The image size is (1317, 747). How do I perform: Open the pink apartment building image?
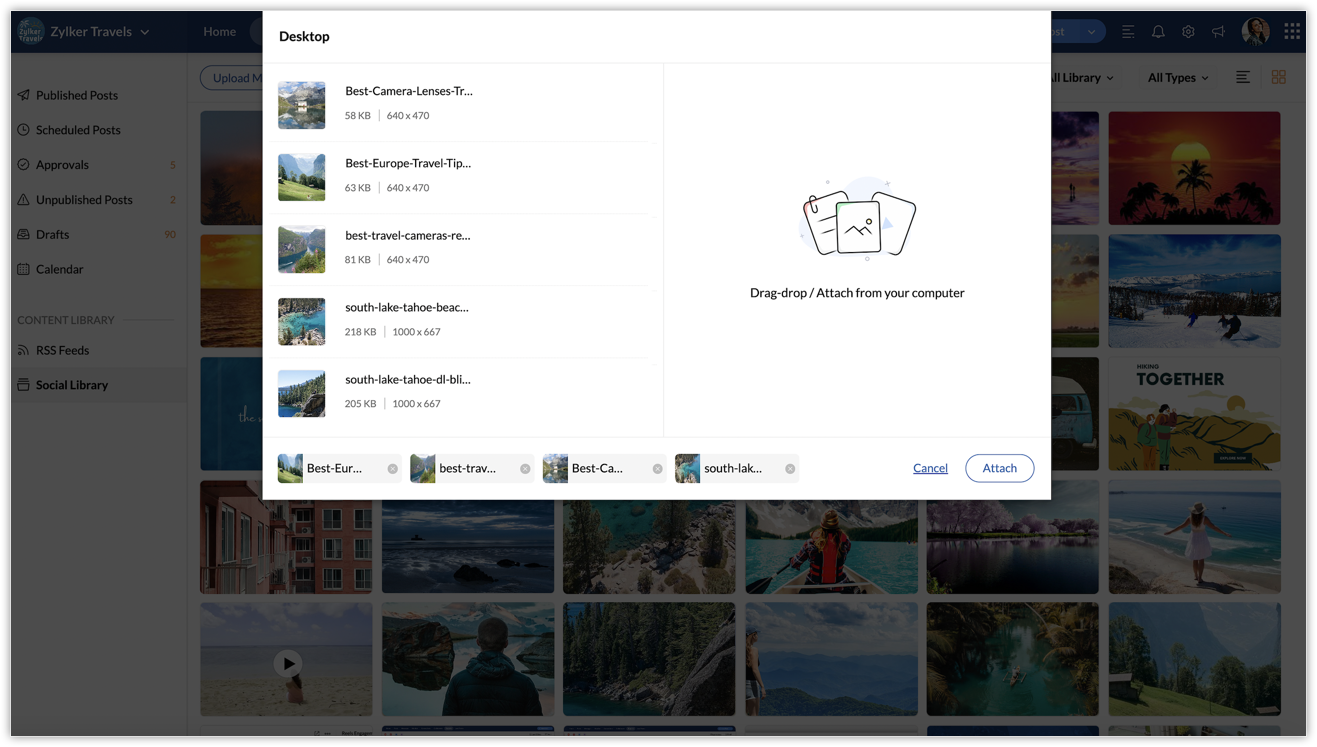(x=286, y=537)
